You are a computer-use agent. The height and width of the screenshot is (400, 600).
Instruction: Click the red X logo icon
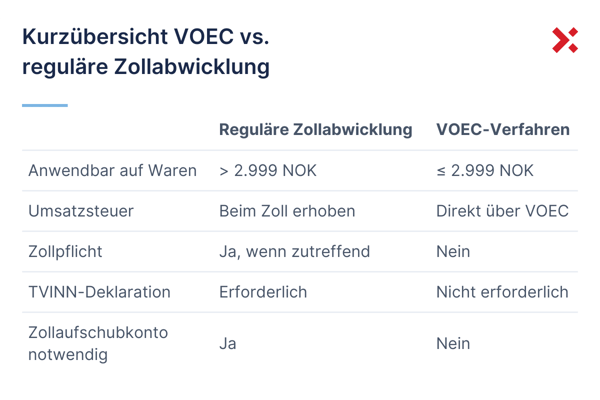(x=564, y=41)
